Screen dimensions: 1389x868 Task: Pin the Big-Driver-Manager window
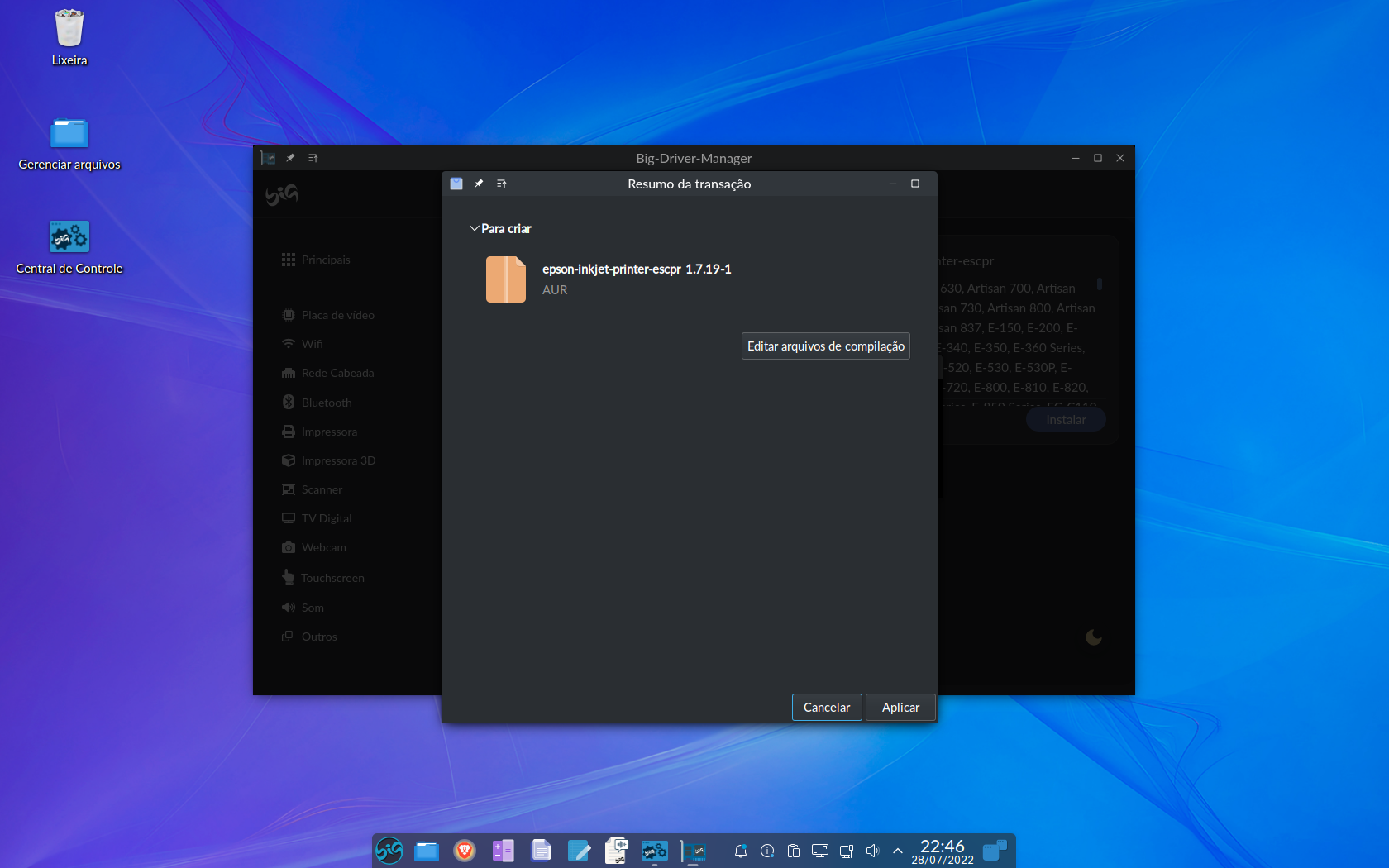290,158
